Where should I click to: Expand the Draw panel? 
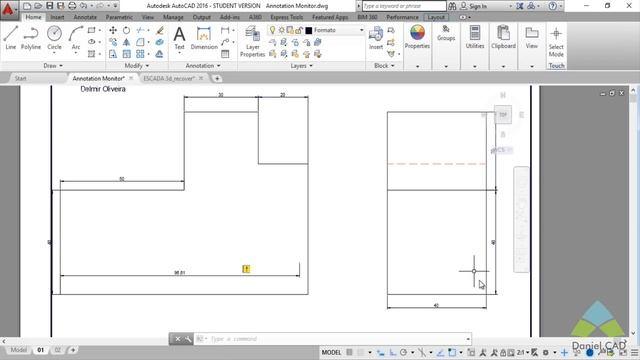point(53,66)
